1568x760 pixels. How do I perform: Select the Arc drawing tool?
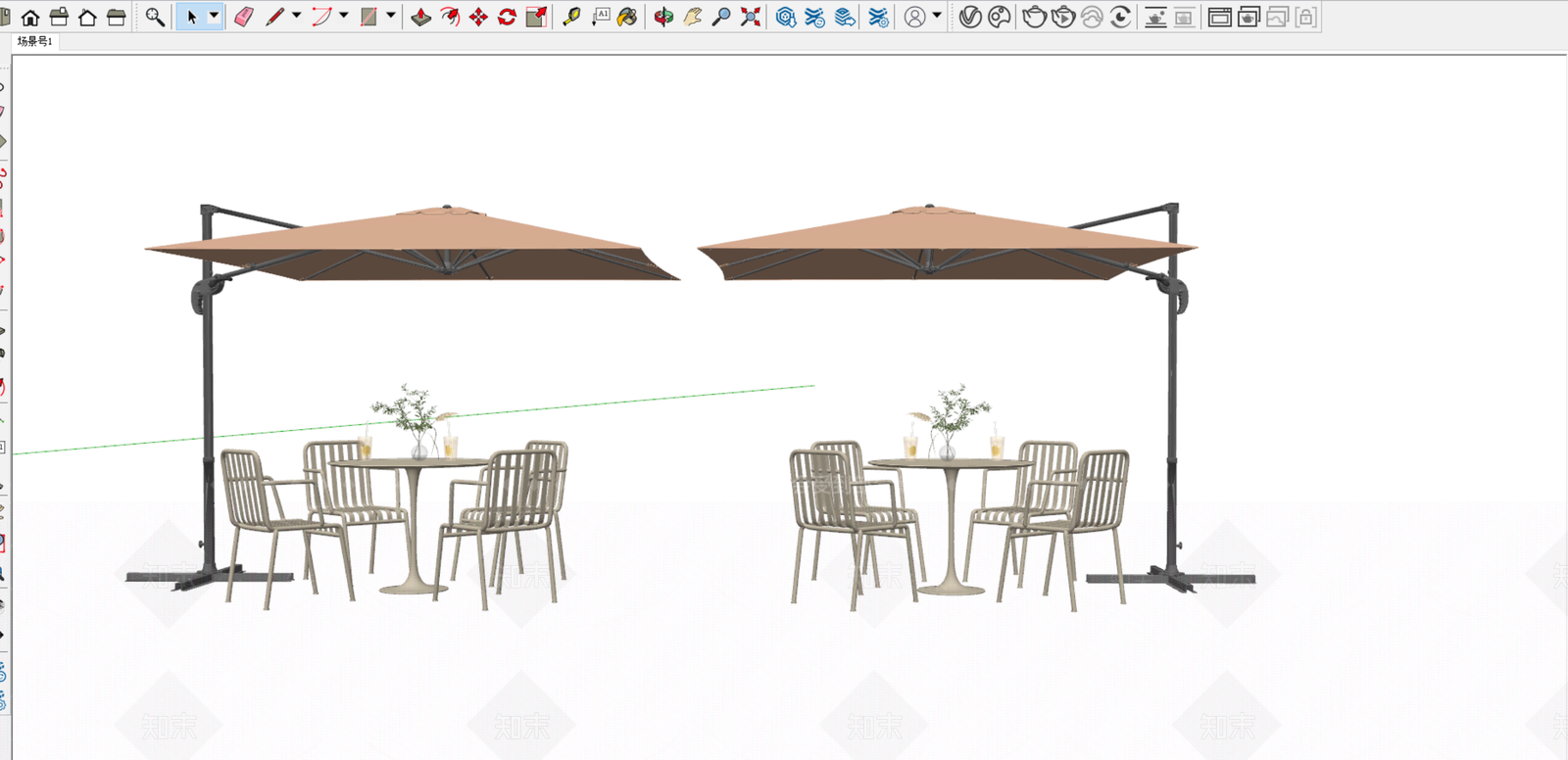321,17
